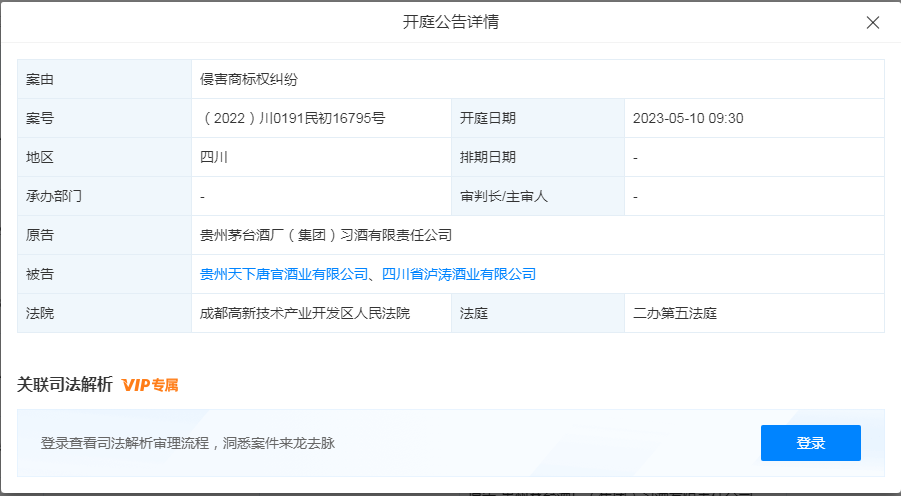Click the 法庭 label cell
901x496 pixels.
pyautogui.click(x=538, y=313)
